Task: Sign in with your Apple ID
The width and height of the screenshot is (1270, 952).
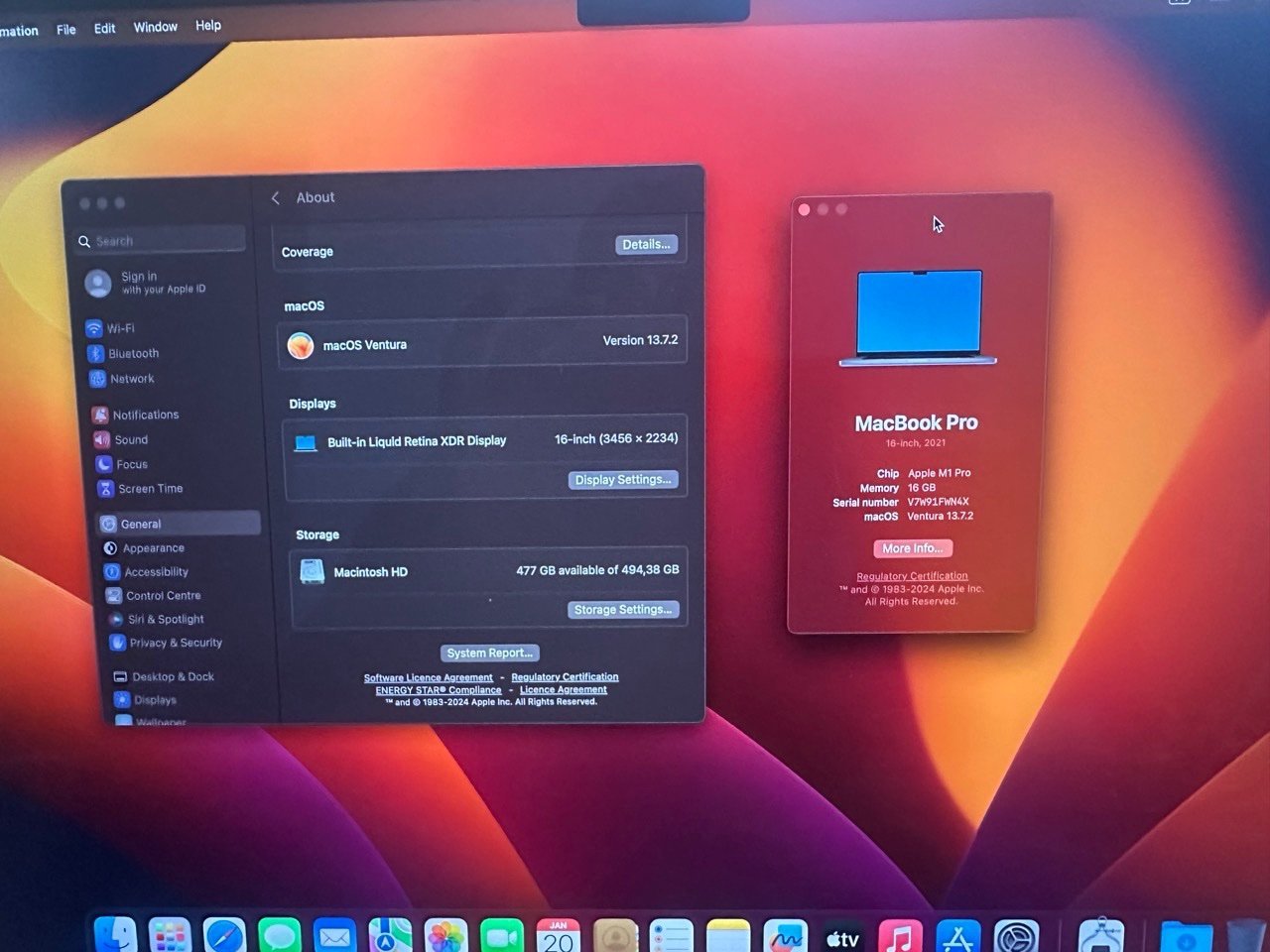Action: tap(146, 283)
